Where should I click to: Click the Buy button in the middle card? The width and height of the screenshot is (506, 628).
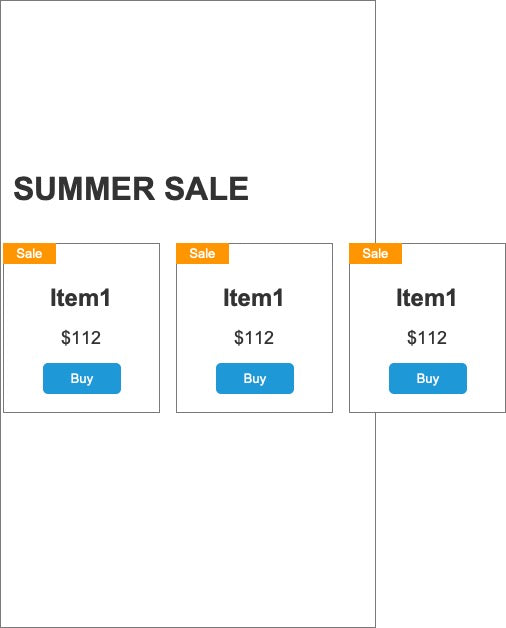(255, 378)
